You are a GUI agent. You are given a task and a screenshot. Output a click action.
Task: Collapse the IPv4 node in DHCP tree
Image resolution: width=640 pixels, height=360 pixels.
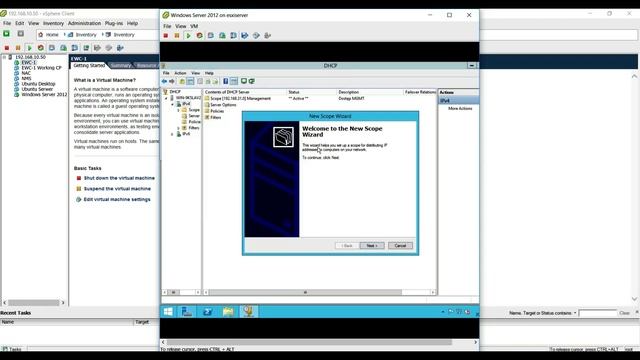pos(173,104)
